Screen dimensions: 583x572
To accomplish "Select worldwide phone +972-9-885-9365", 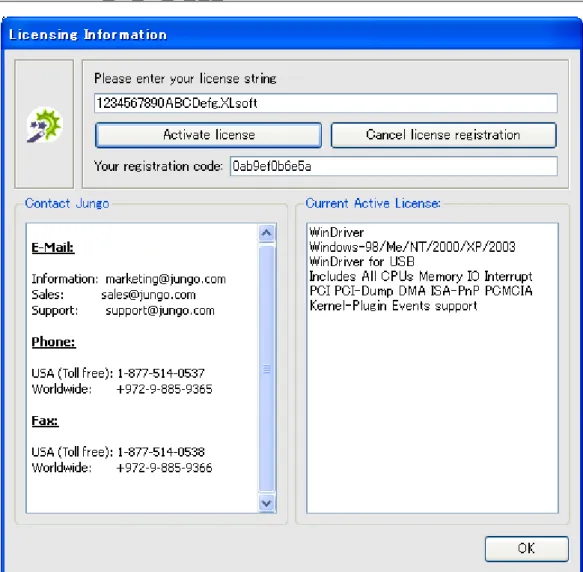I will [164, 389].
